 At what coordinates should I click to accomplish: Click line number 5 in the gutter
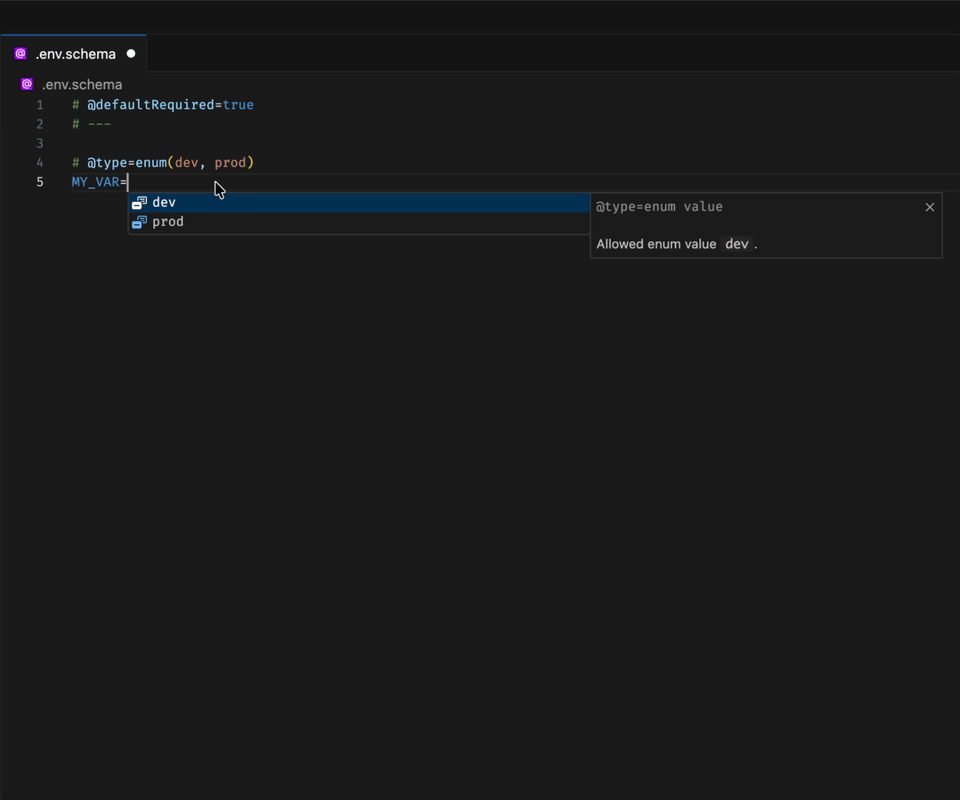coord(40,181)
